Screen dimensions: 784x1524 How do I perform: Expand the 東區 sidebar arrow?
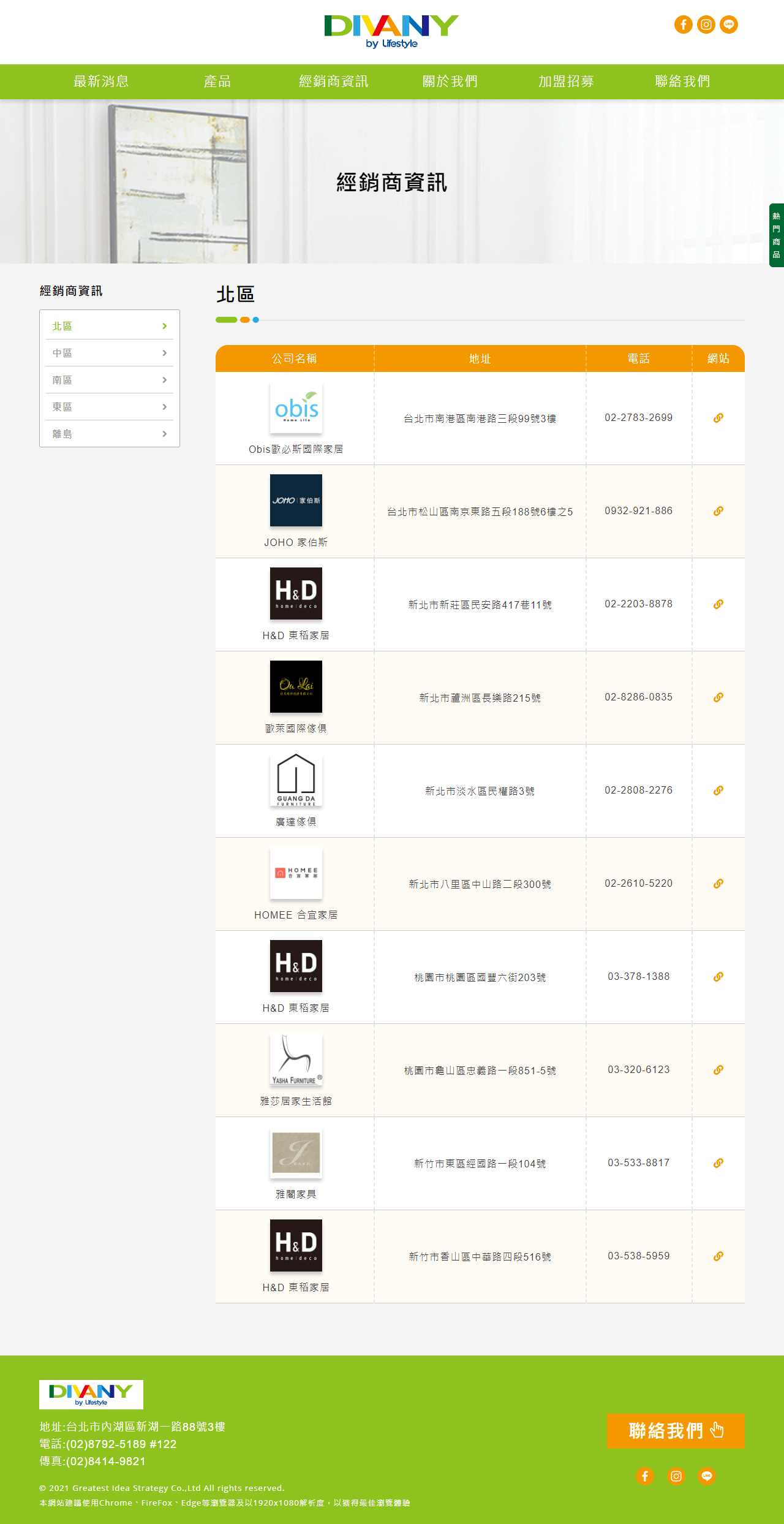pos(164,407)
